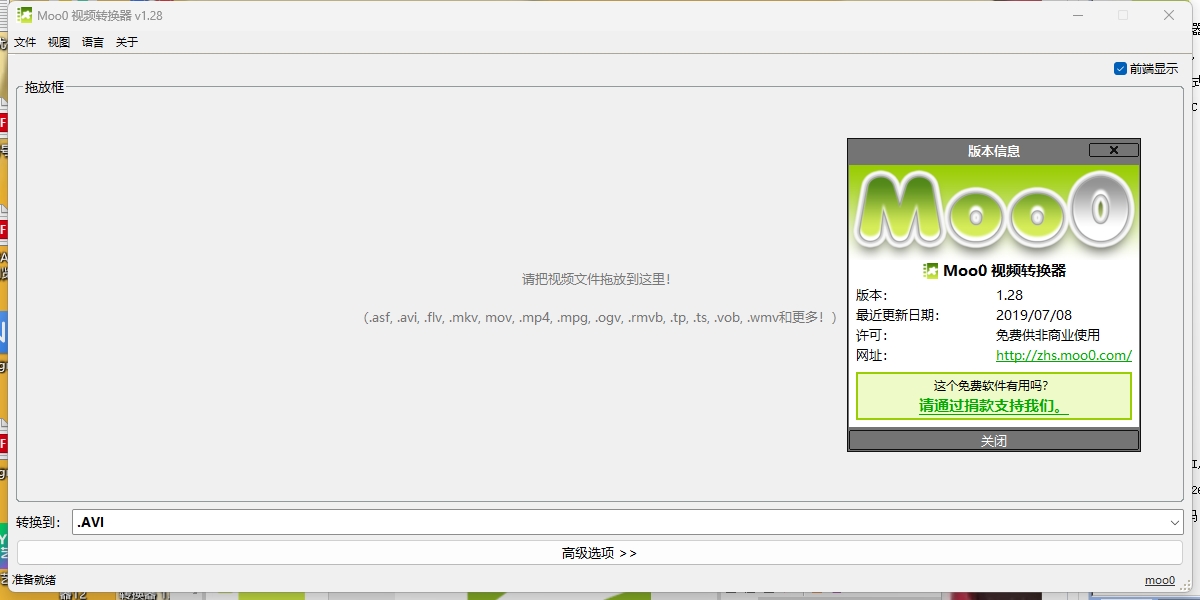Click the 高级选项 >> button

599,553
